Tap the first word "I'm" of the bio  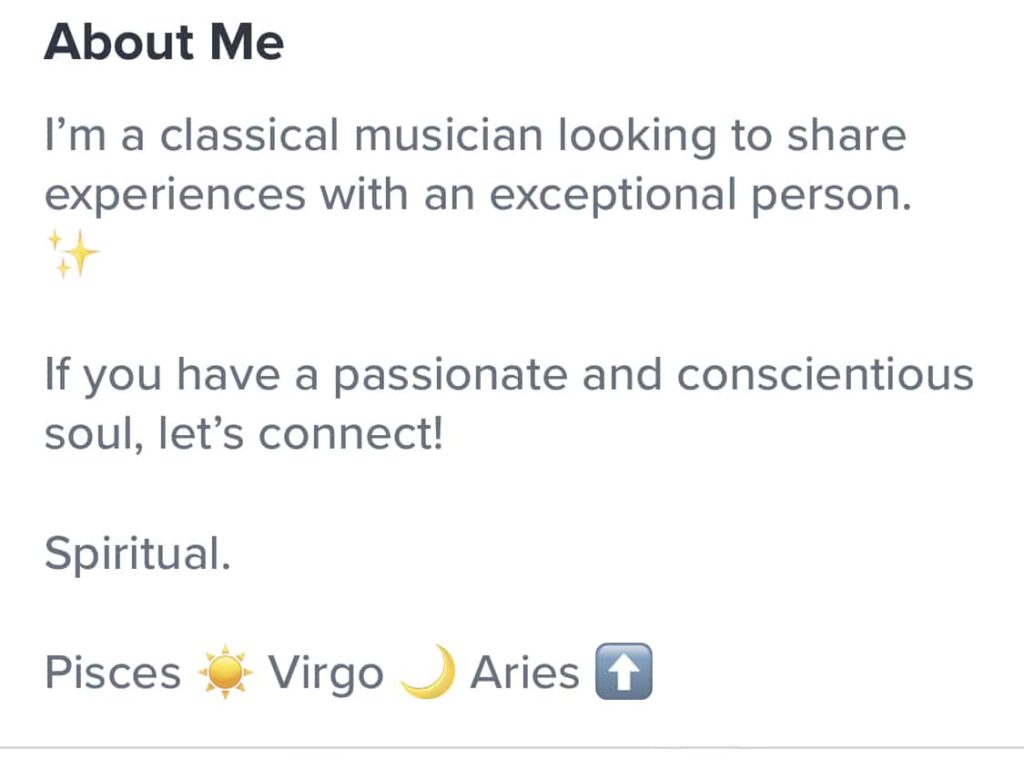[x=75, y=136]
